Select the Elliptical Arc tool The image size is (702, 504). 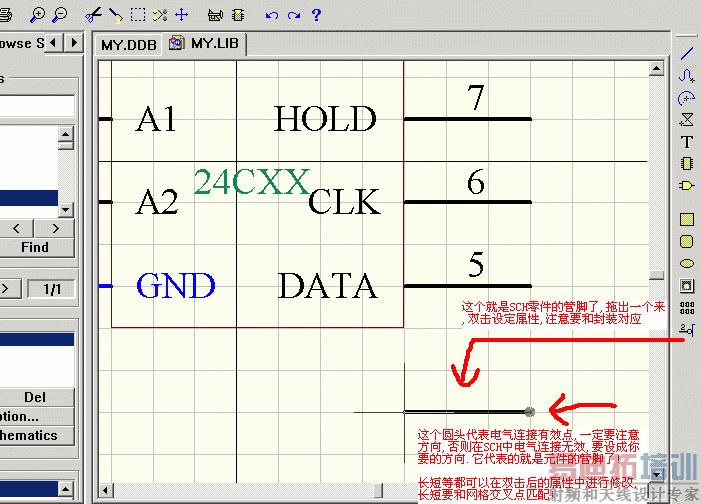pyautogui.click(x=686, y=98)
